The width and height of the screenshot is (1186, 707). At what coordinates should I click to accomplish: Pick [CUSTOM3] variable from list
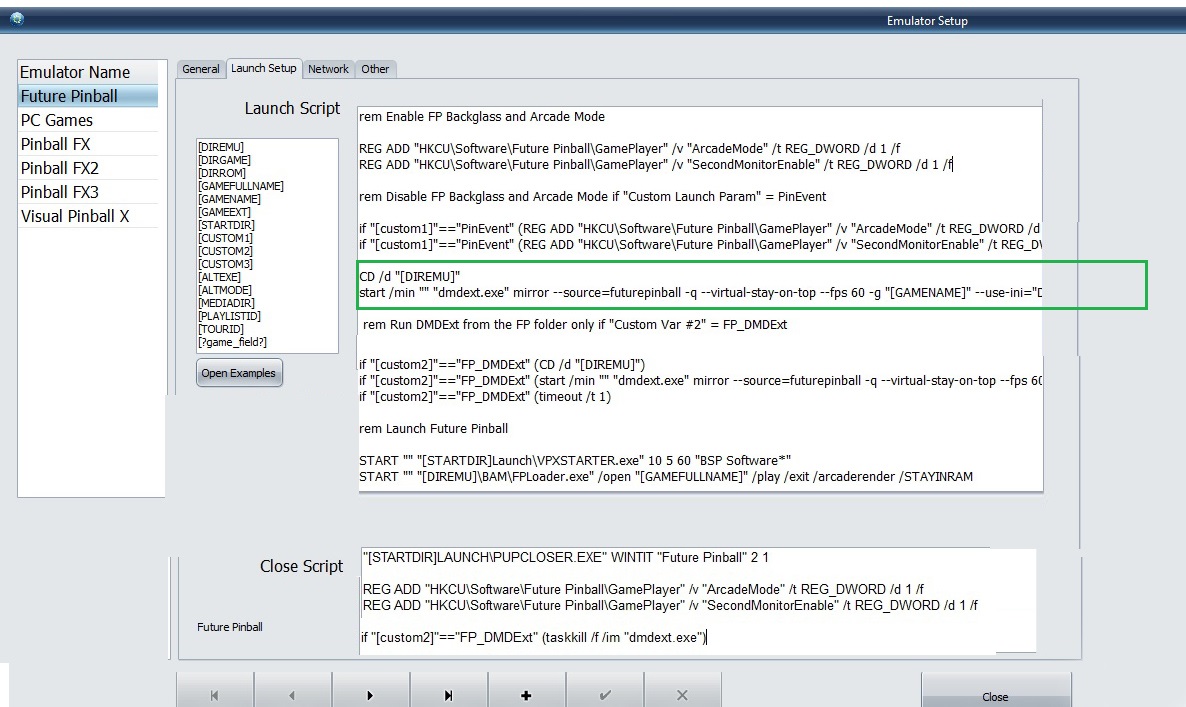pyautogui.click(x=225, y=264)
